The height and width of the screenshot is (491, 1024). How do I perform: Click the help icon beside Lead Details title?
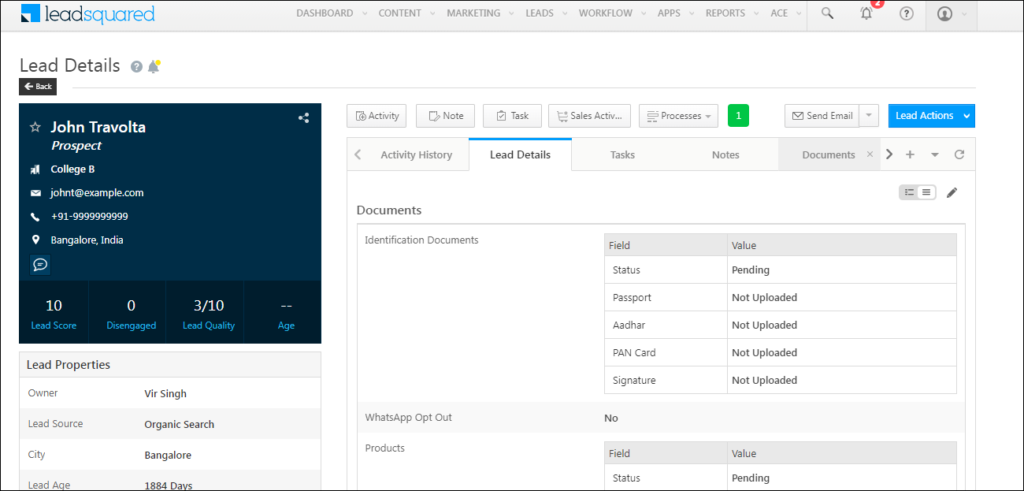[x=136, y=67]
